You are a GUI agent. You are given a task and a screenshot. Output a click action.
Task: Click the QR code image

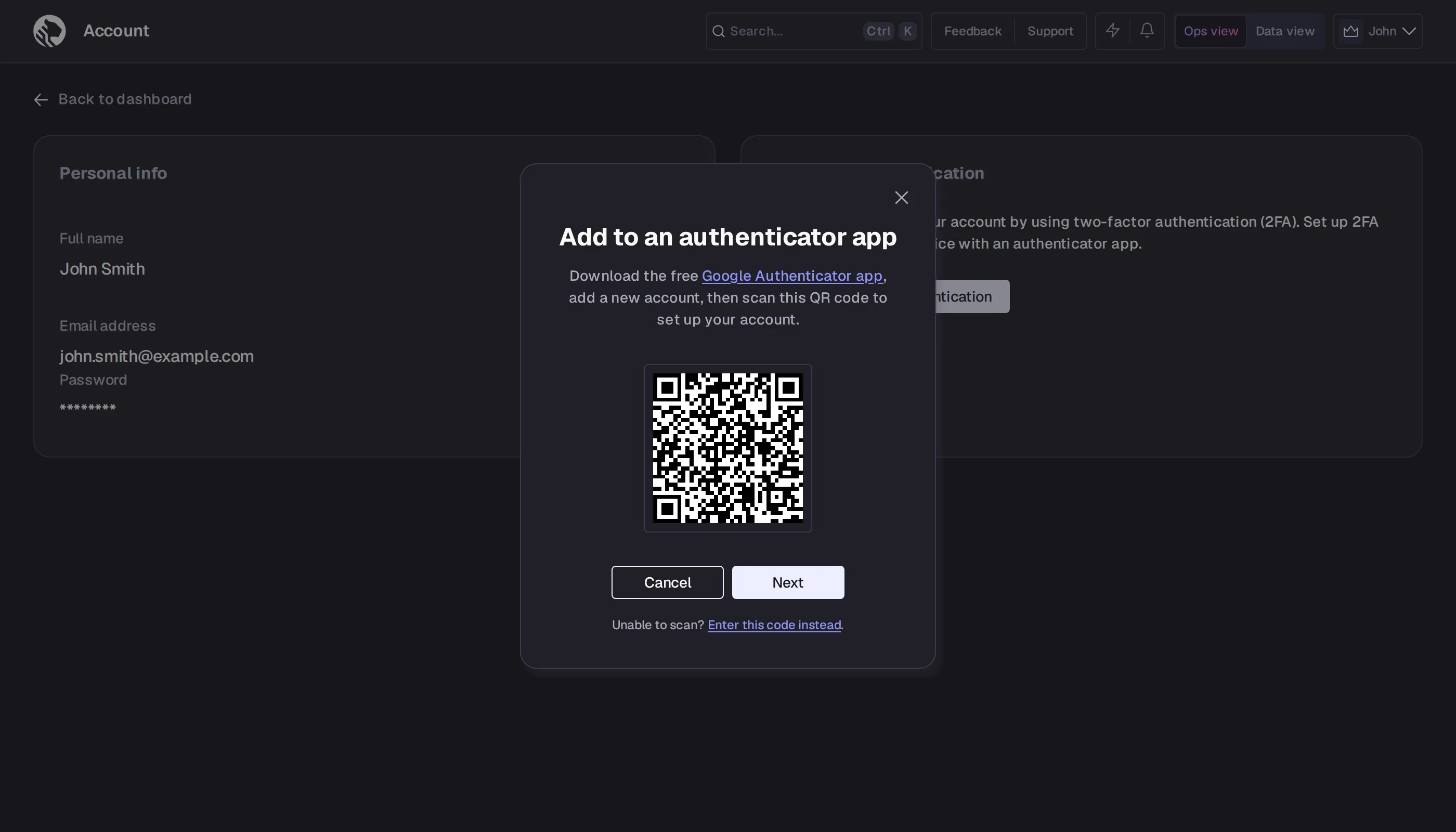[x=727, y=448]
